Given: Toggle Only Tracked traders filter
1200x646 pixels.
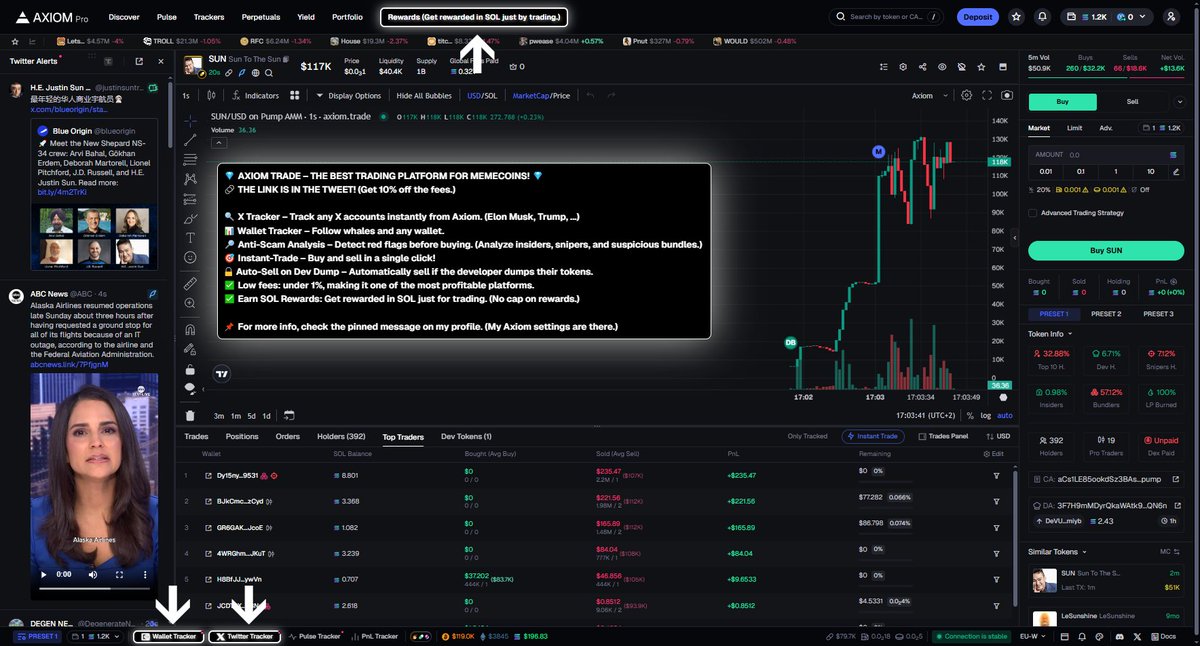Looking at the screenshot, I should pyautogui.click(x=807, y=436).
